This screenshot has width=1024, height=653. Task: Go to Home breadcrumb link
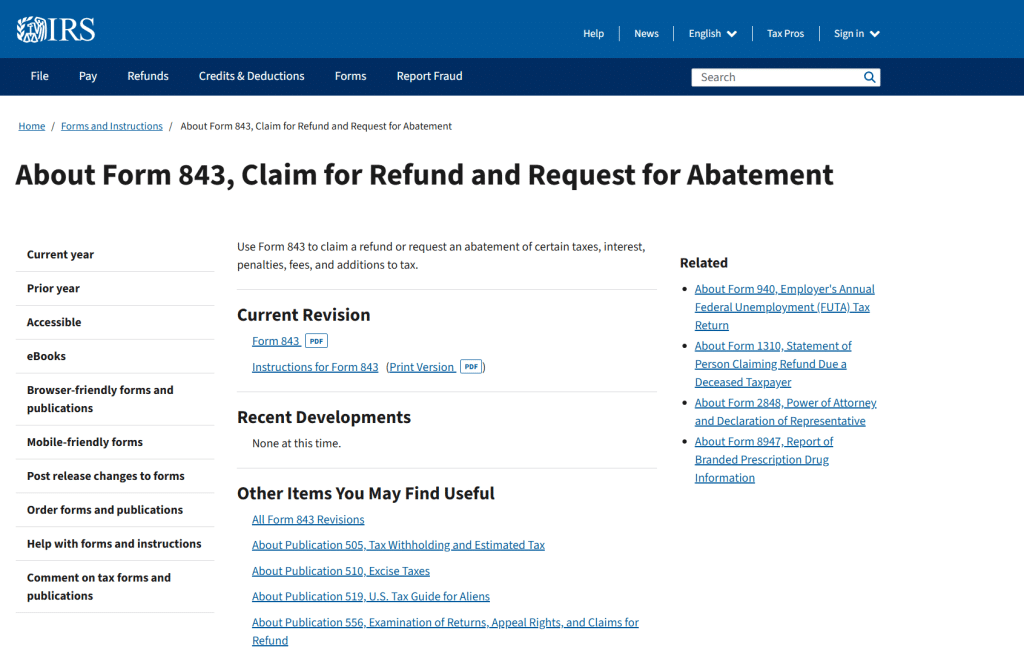(31, 126)
